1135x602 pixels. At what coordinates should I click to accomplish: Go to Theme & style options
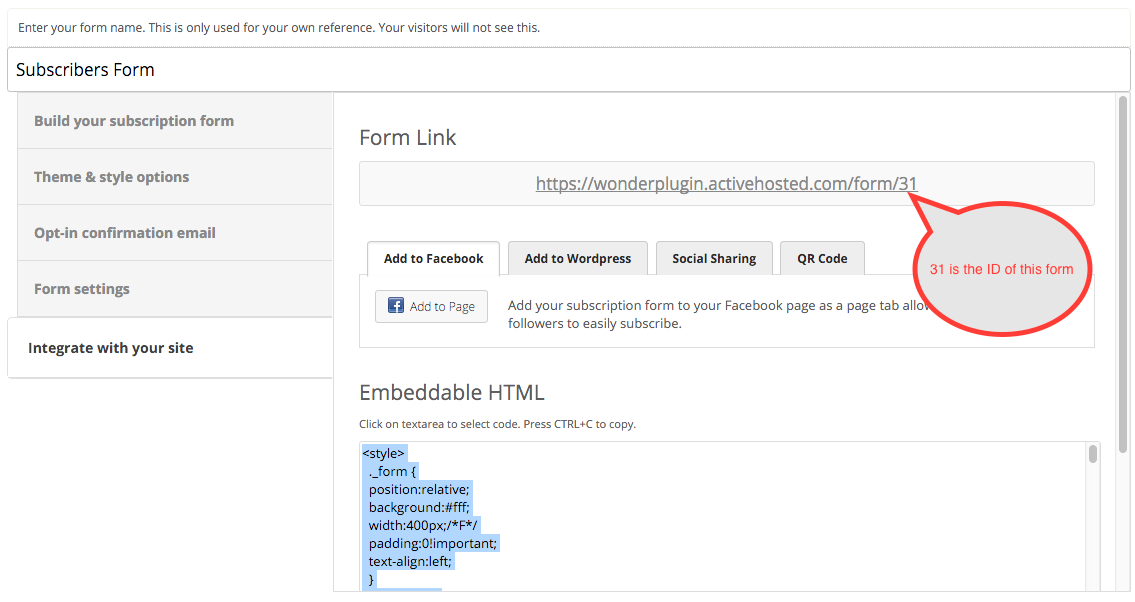point(111,177)
